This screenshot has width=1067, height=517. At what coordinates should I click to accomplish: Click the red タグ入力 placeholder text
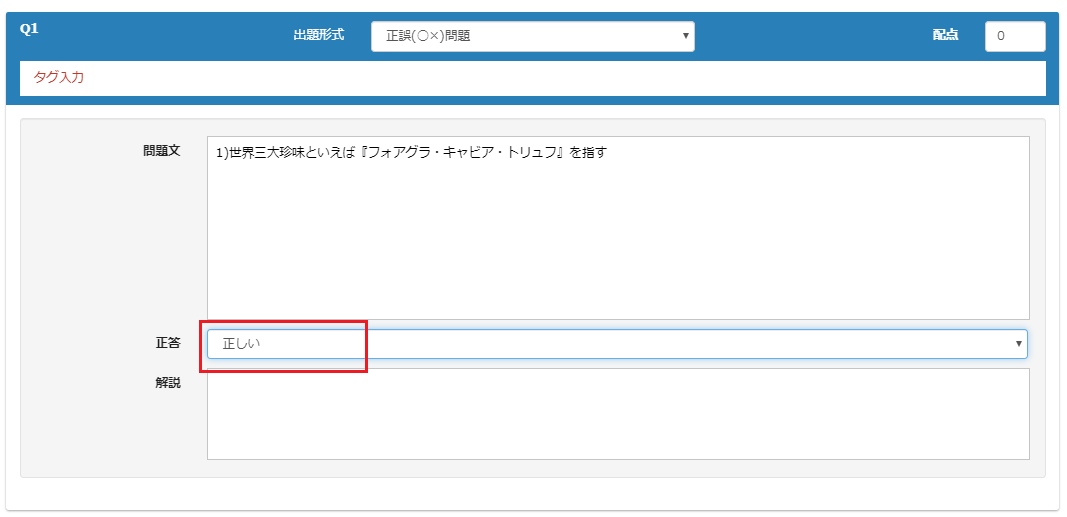(59, 78)
